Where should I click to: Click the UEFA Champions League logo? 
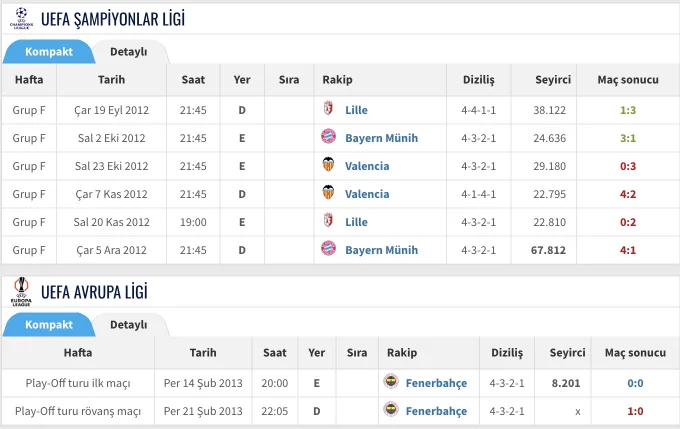pos(21,18)
